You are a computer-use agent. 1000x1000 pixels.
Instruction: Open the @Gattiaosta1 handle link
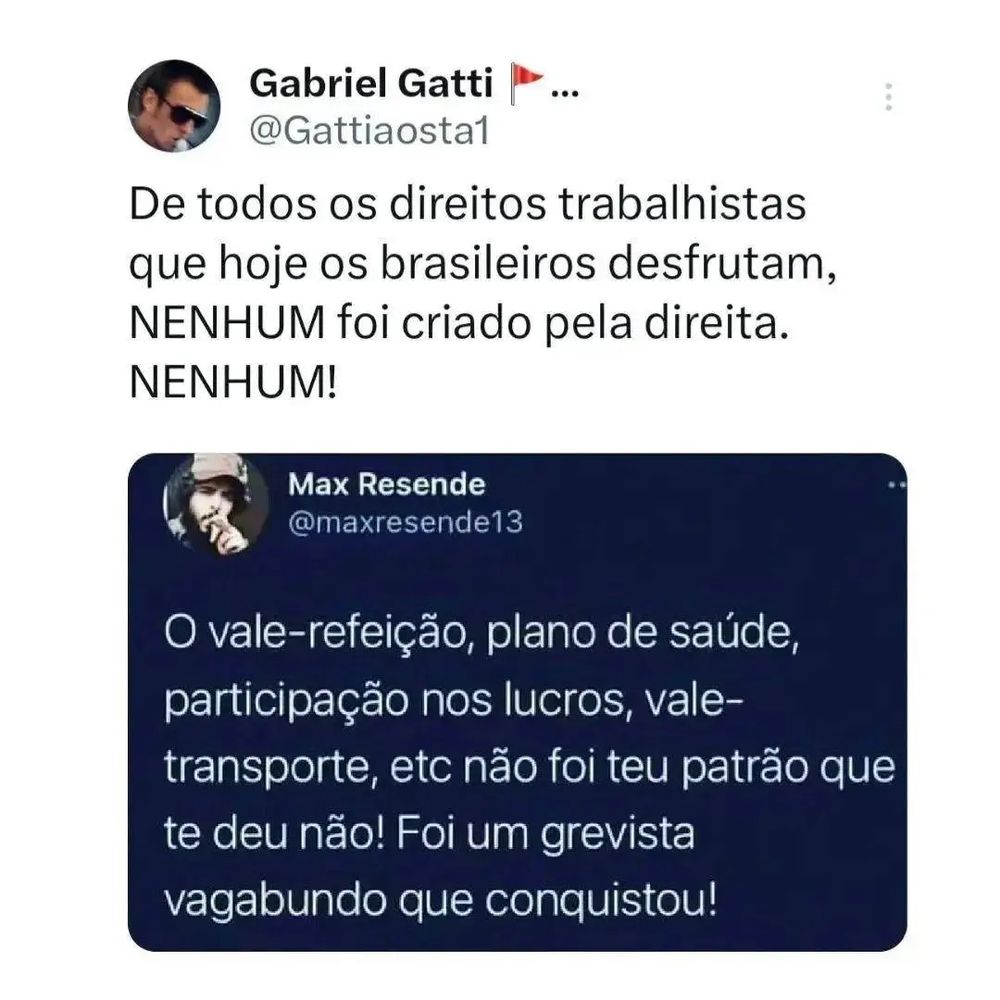pyautogui.click(x=369, y=131)
